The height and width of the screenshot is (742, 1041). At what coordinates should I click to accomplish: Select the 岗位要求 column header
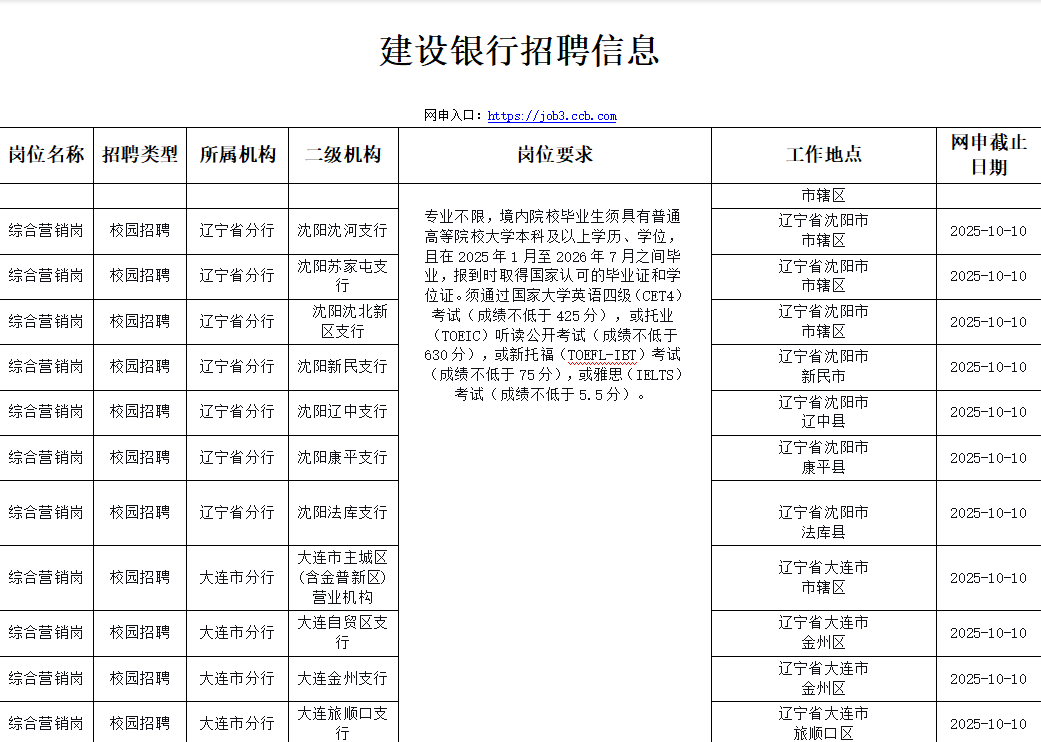pos(554,155)
